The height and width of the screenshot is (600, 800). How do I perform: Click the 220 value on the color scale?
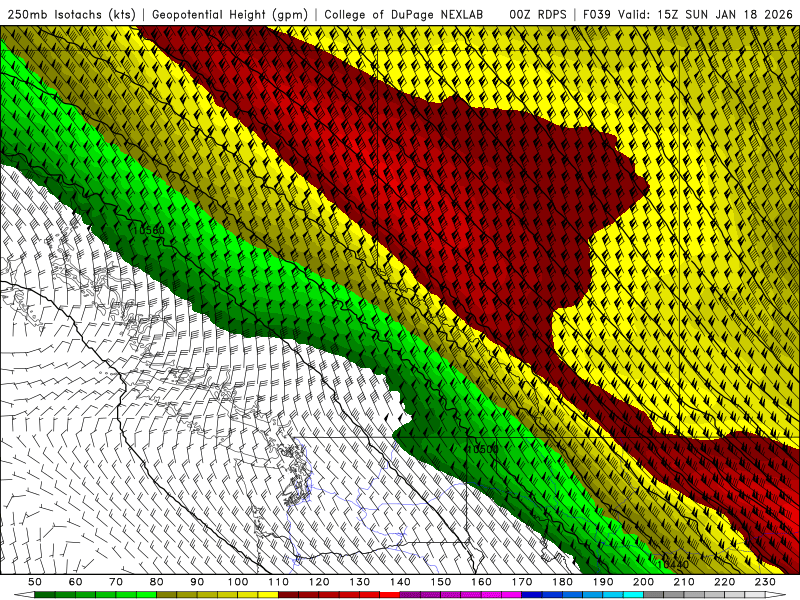pyautogui.click(x=724, y=582)
